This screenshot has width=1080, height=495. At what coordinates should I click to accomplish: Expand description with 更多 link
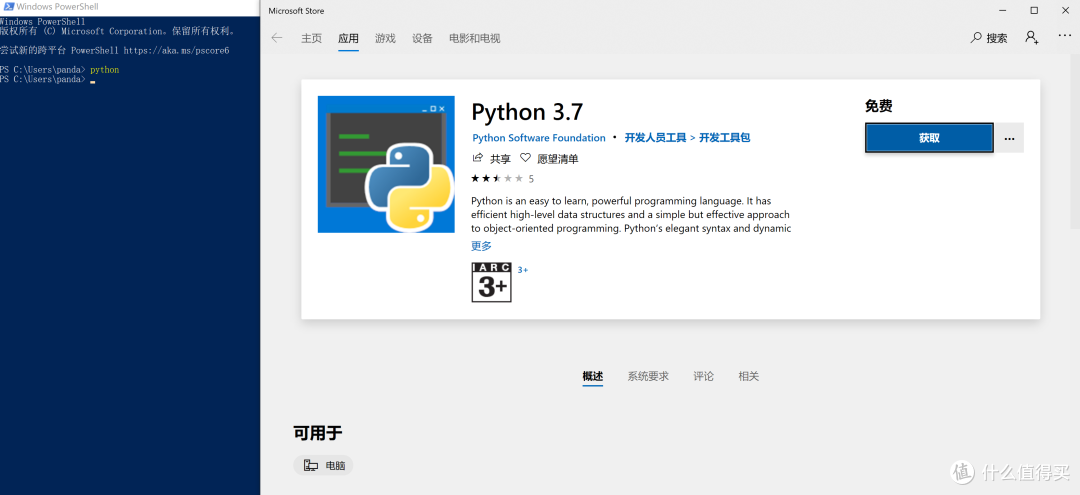(x=481, y=246)
